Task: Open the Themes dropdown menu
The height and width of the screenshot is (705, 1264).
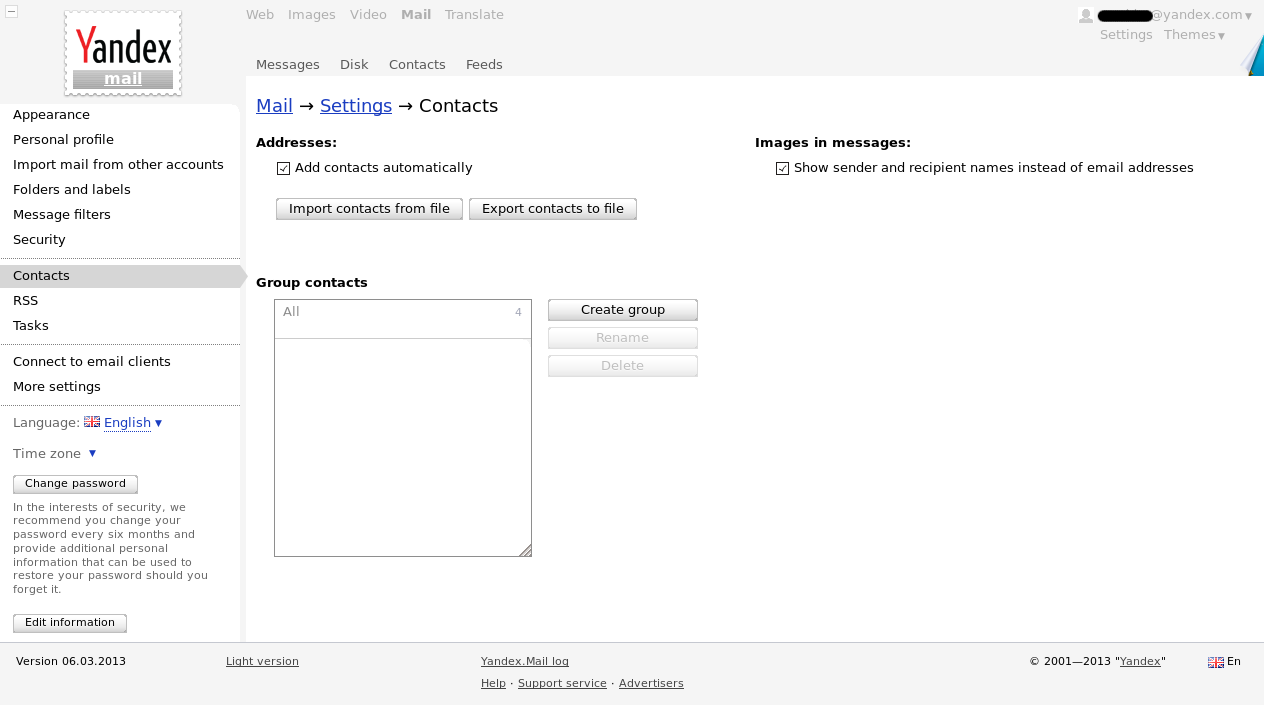Action: pyautogui.click(x=1194, y=35)
